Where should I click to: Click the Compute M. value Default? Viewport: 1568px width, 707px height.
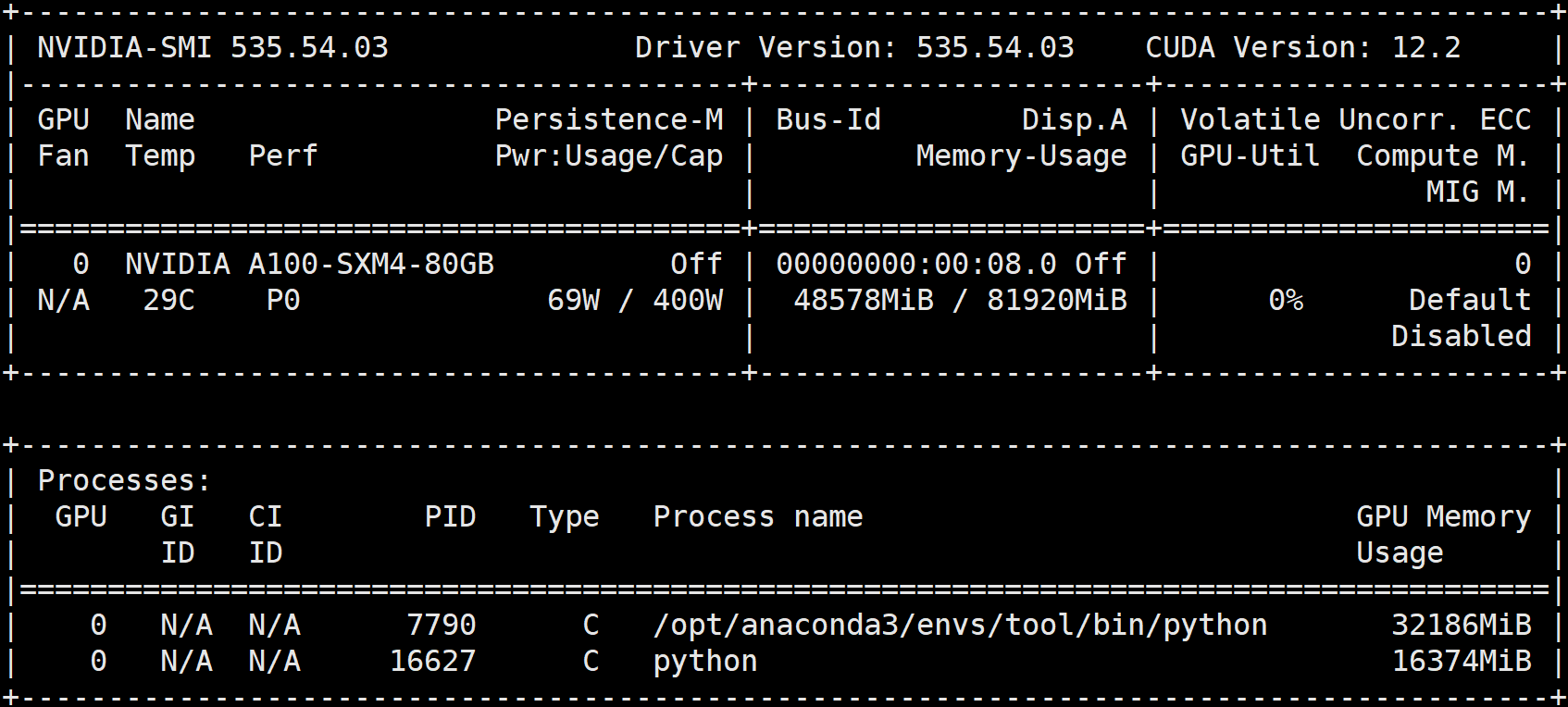tap(1470, 300)
